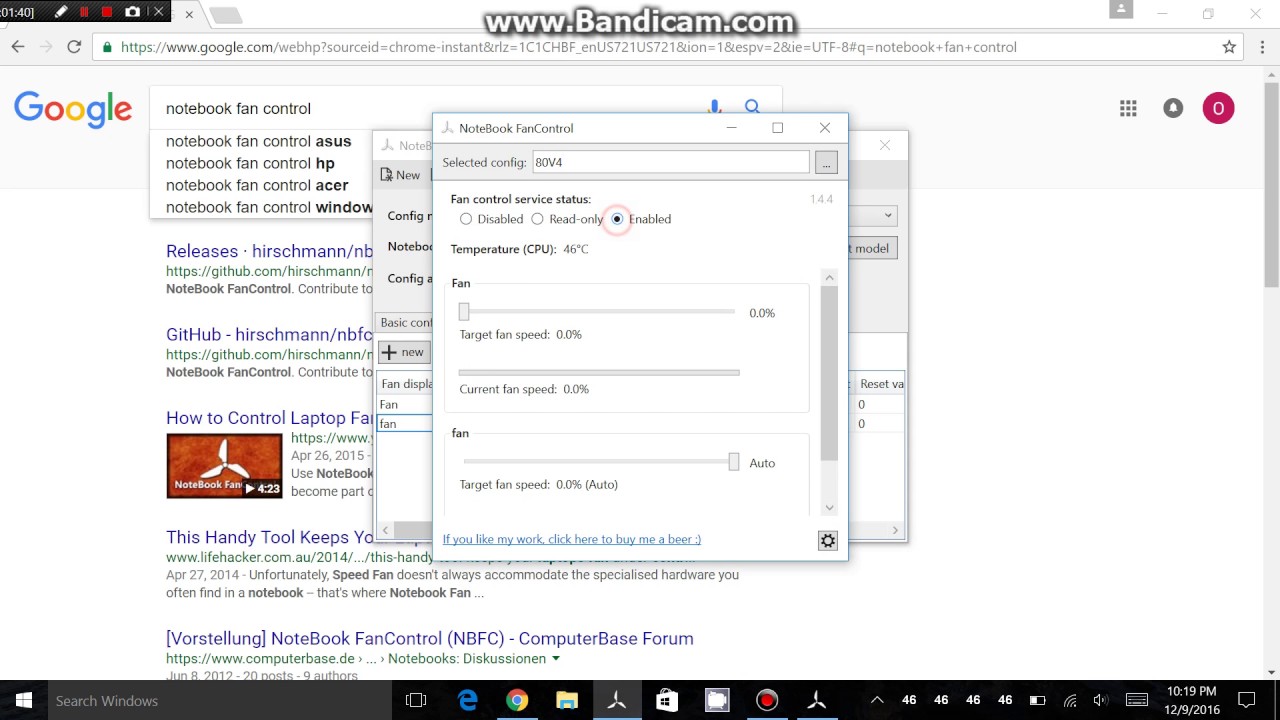Click config editor horizontal scroll right arrow

point(895,530)
